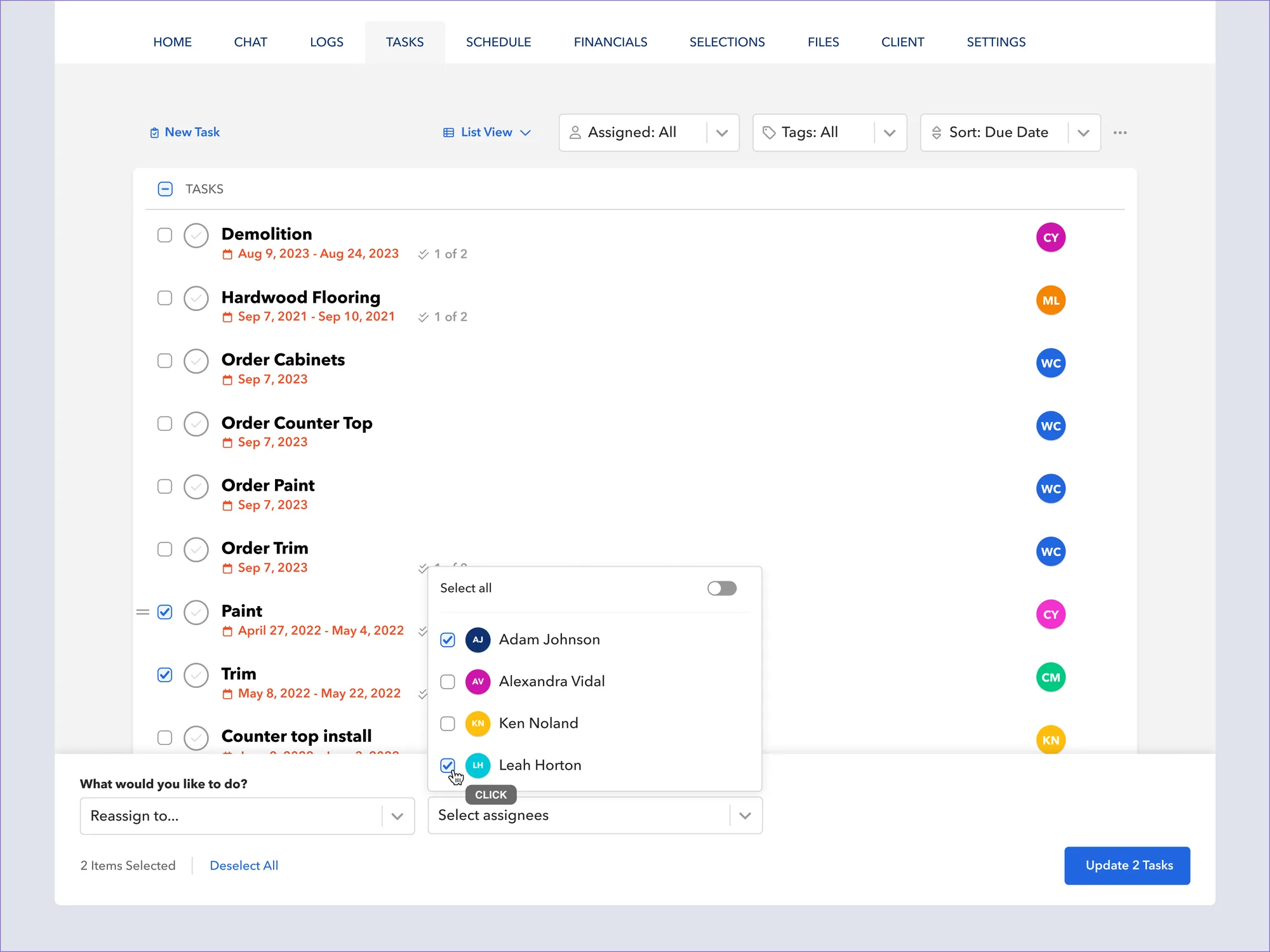Check Ken Noland assignee checkbox
Image resolution: width=1270 pixels, height=952 pixels.
click(448, 724)
